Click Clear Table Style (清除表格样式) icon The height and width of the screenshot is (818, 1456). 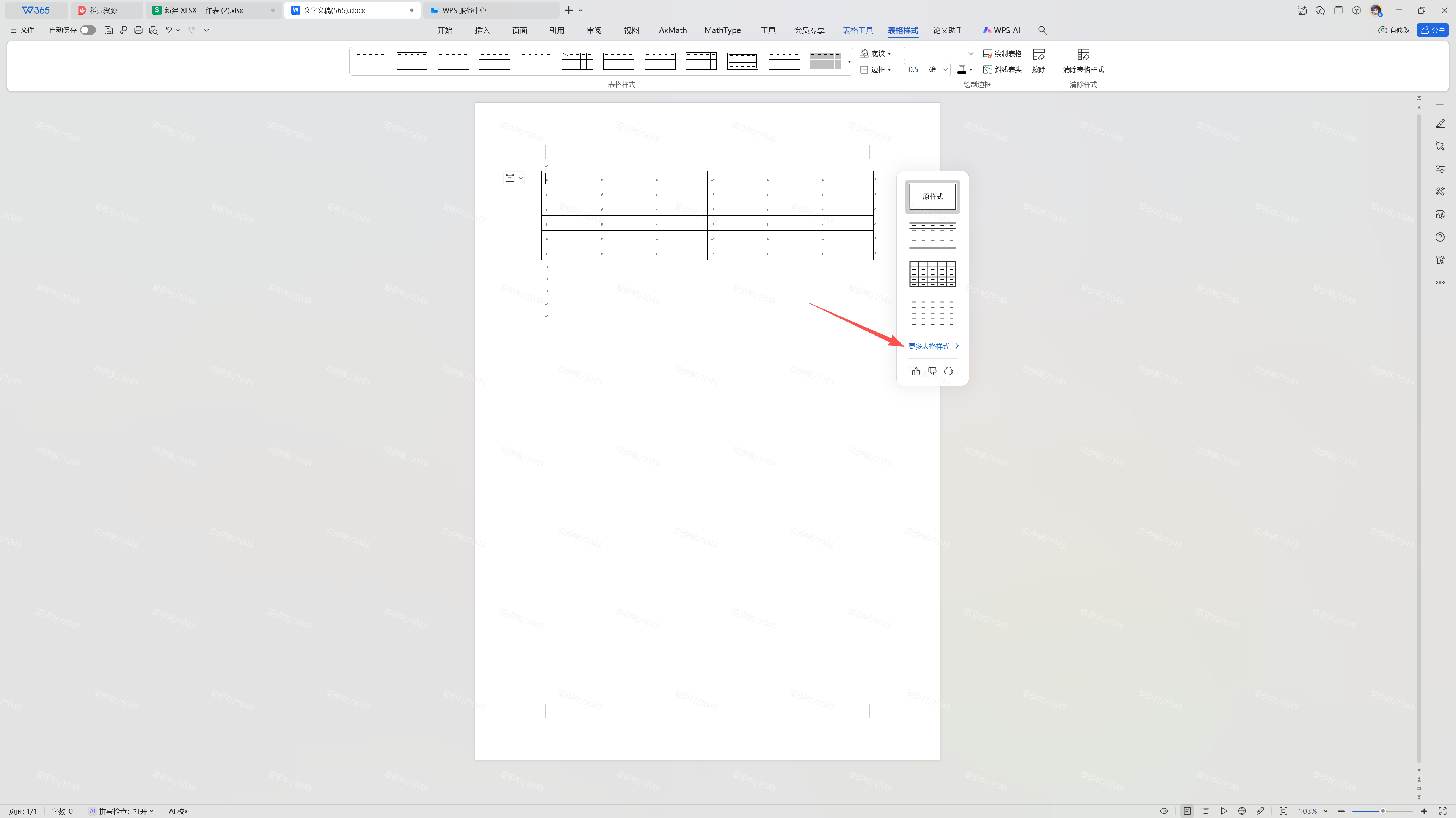(x=1083, y=54)
